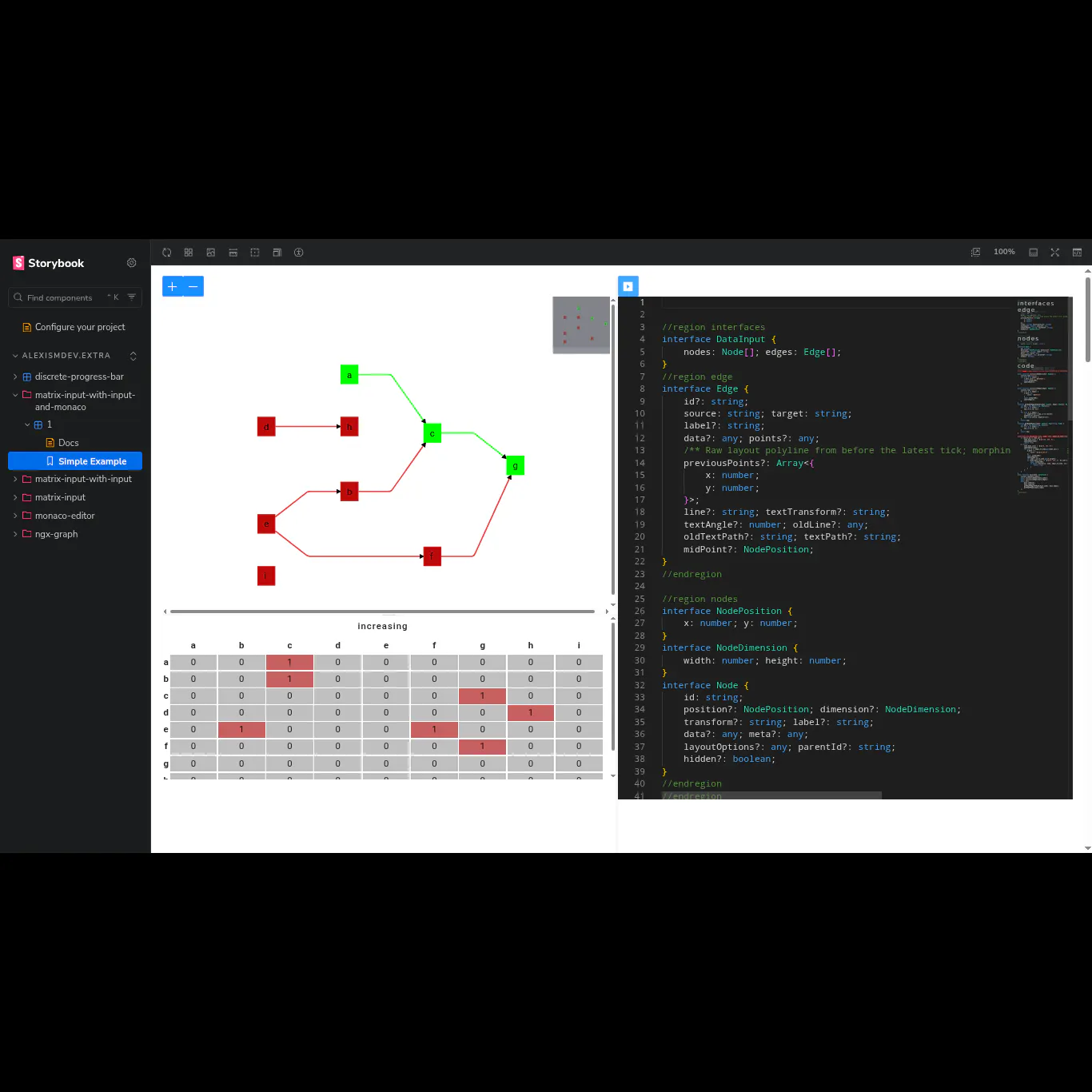The image size is (1092, 1092).
Task: Click the graph minimap thumbnail
Action: click(581, 325)
